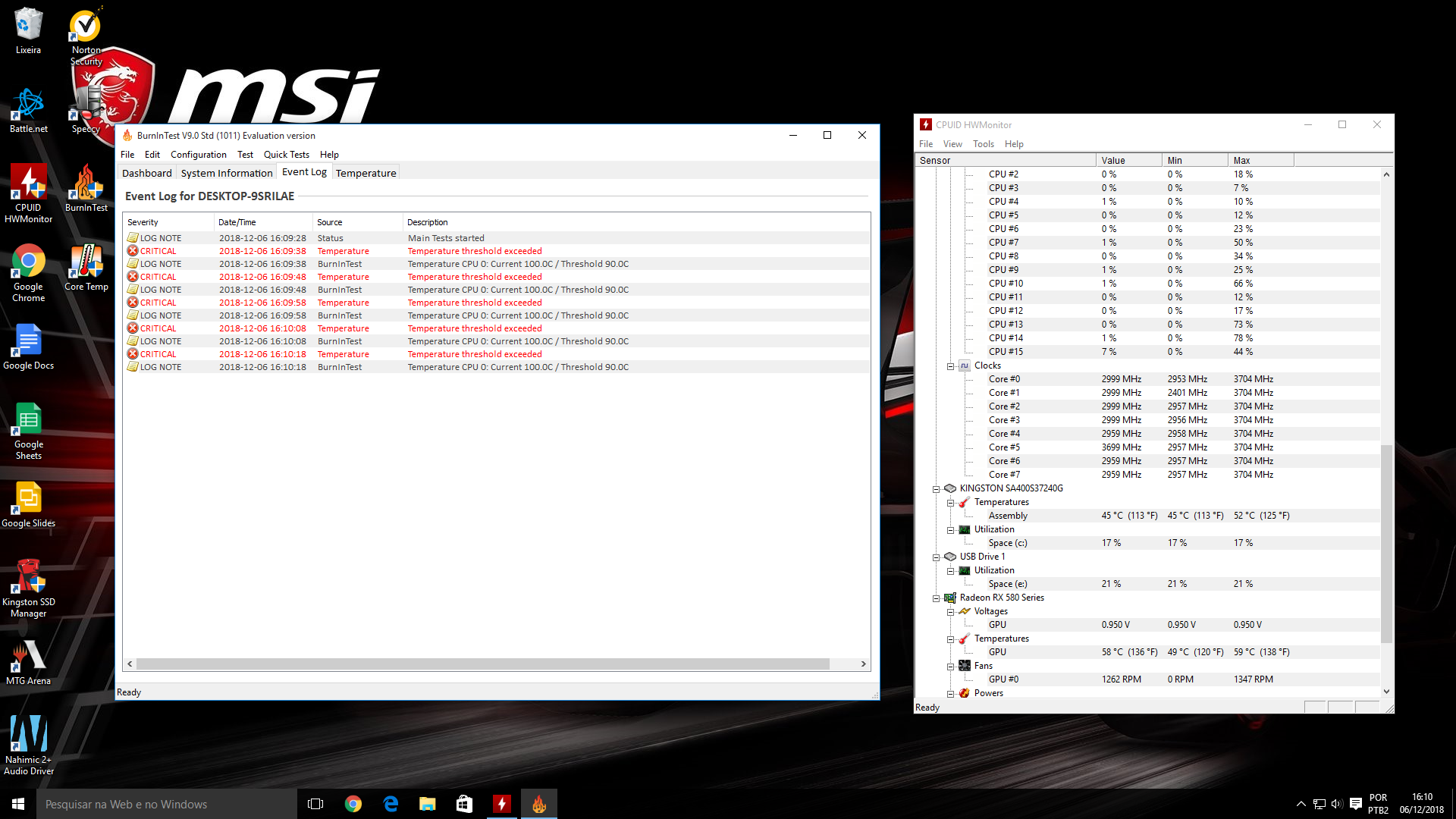Screen dimensions: 1456x819
Task: Click HWMonitor Value column header
Action: tap(1129, 161)
